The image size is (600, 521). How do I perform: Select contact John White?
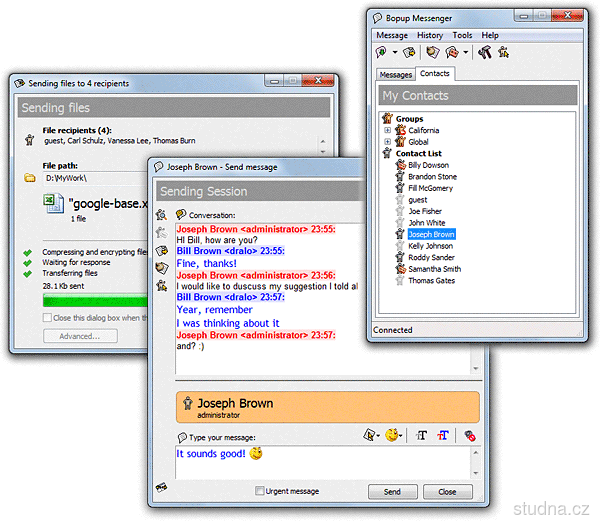427,223
